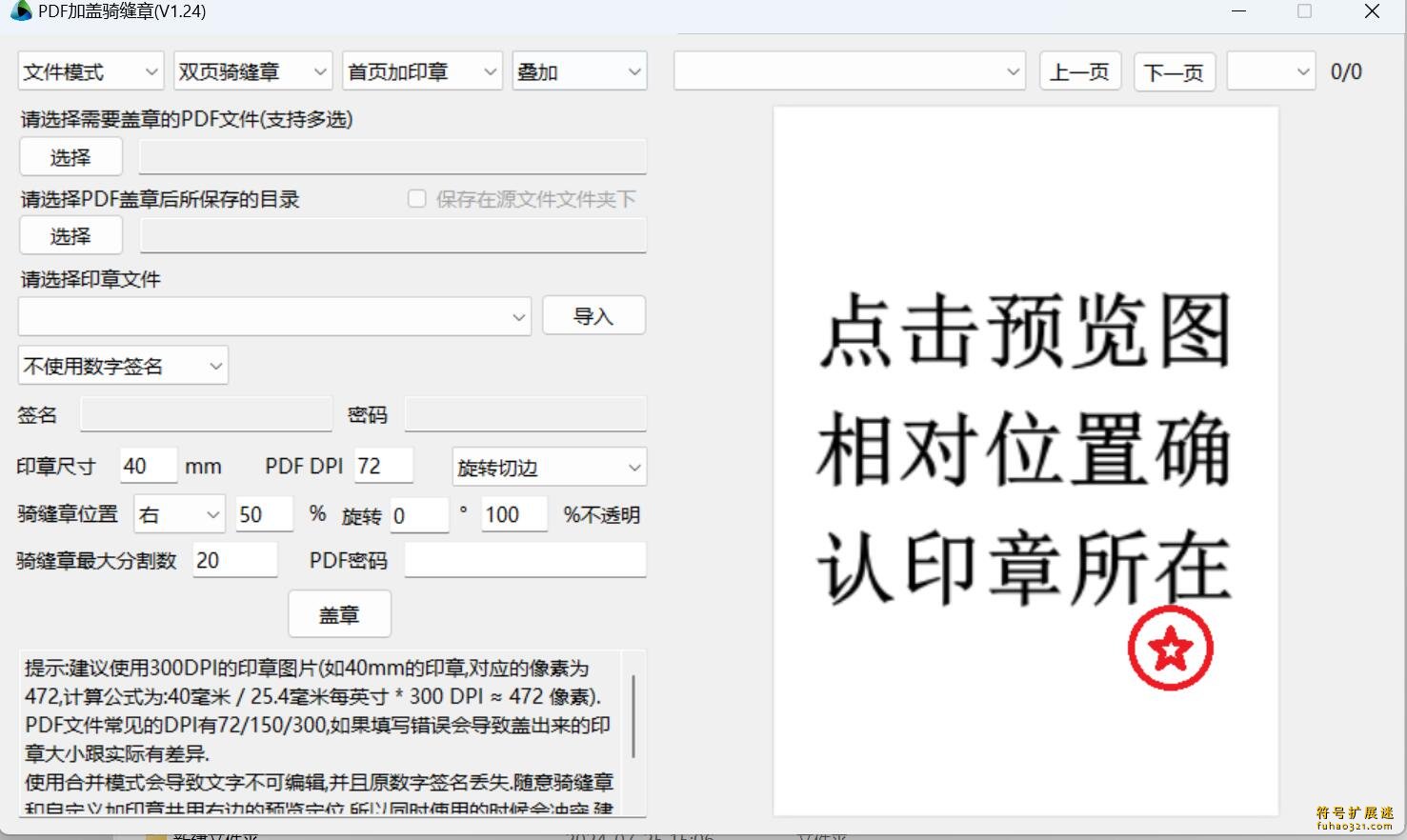Click the hint text box scrollbar
Screen dimensions: 1407x840
tap(633, 716)
